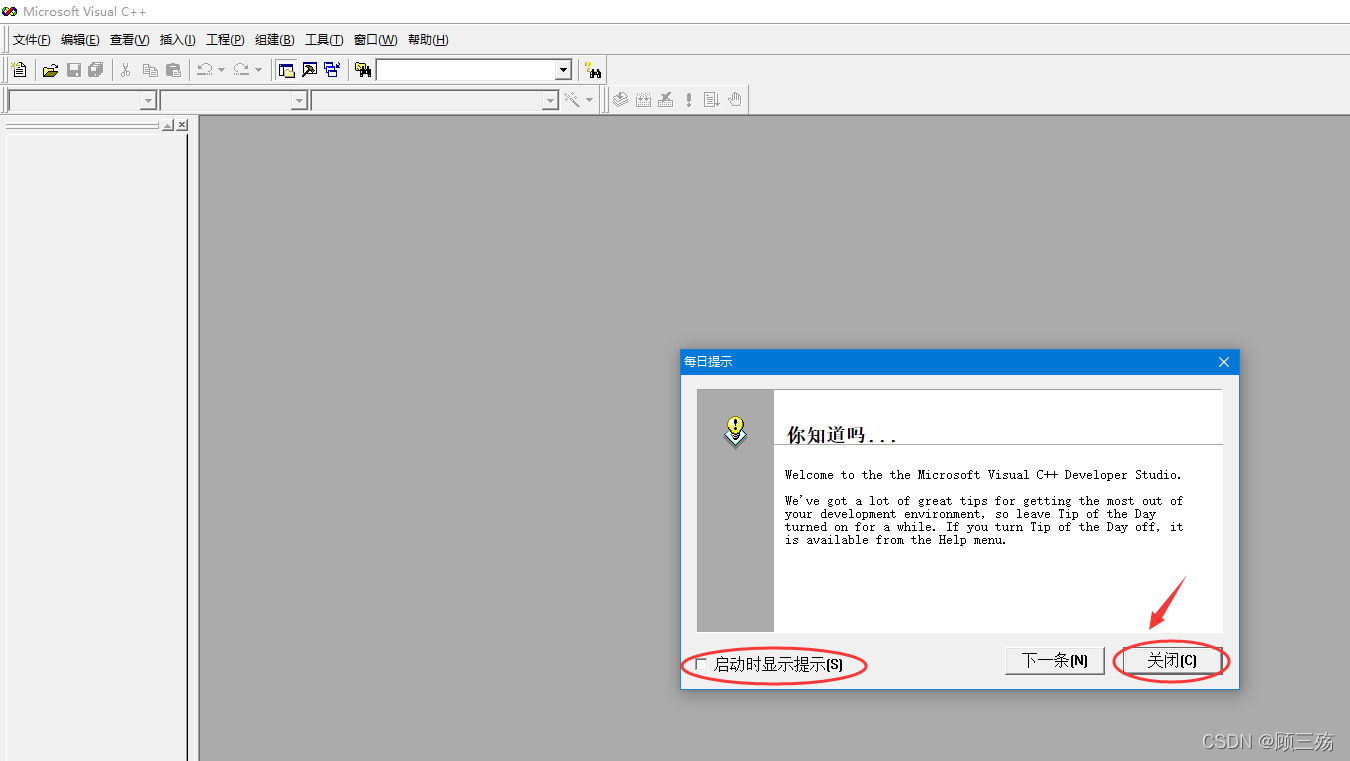Viewport: 1350px width, 761px height.
Task: Close the workspace panel with its x
Action: [182, 125]
